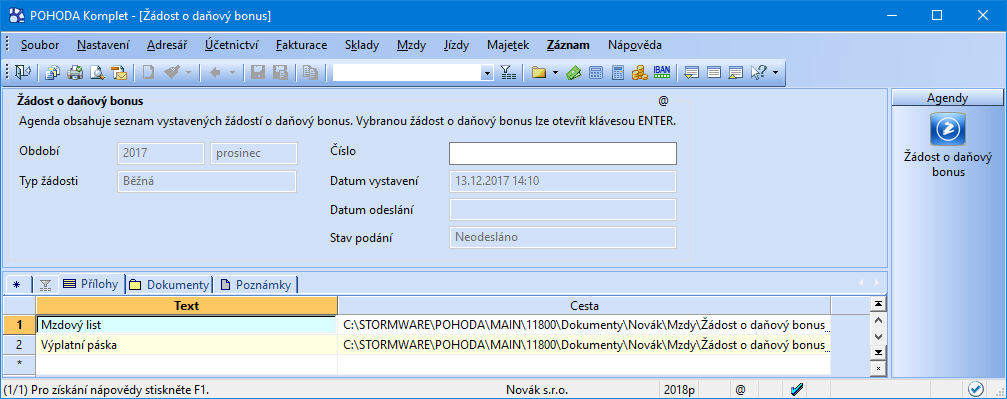Switch to the Přílohy tab
This screenshot has width=1007, height=399.
[x=91, y=284]
